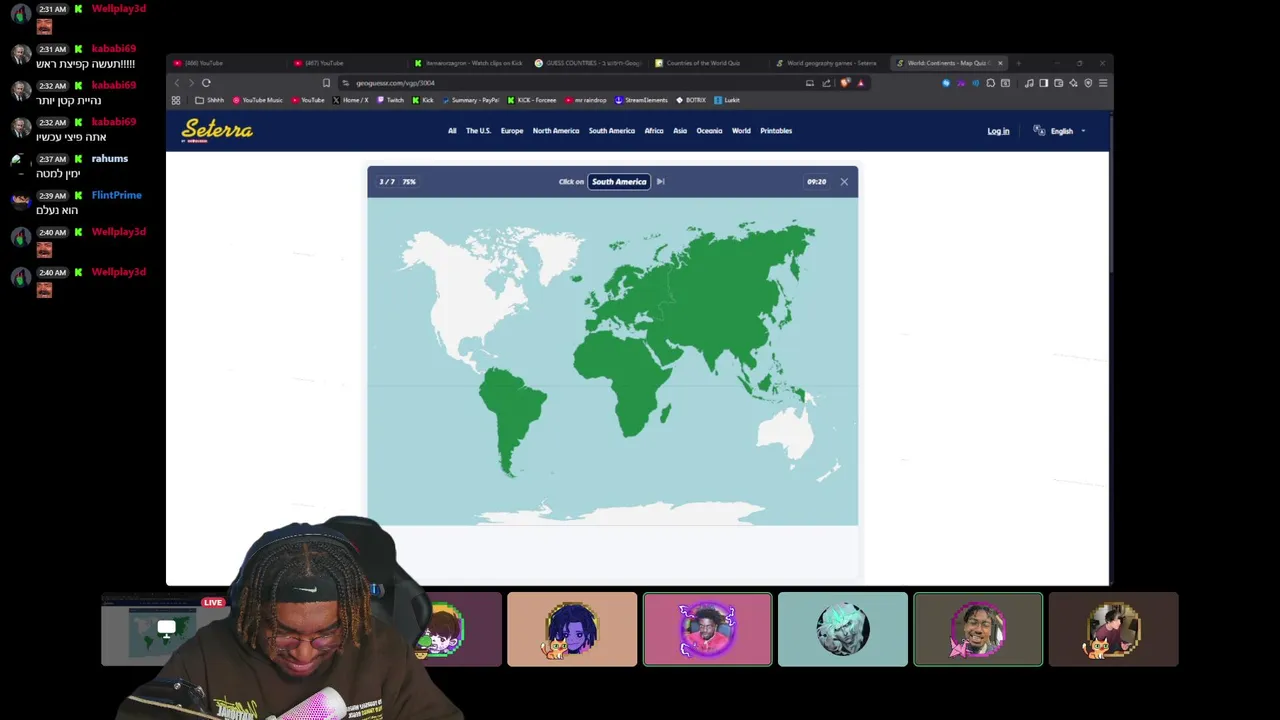Toggle the browser sidebar panel icon

point(1043,83)
